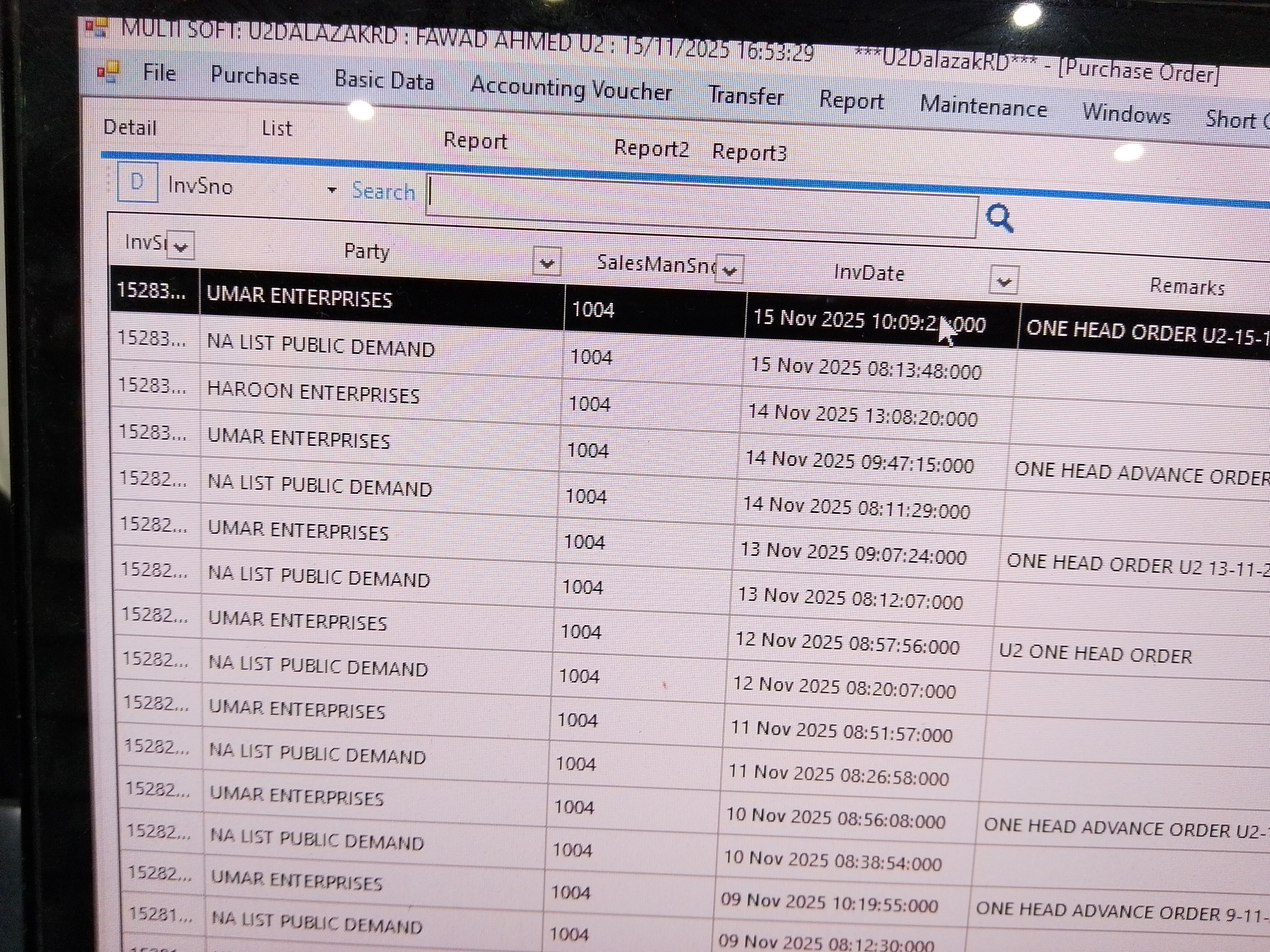
Task: Switch to the Report3 tab
Action: (749, 153)
